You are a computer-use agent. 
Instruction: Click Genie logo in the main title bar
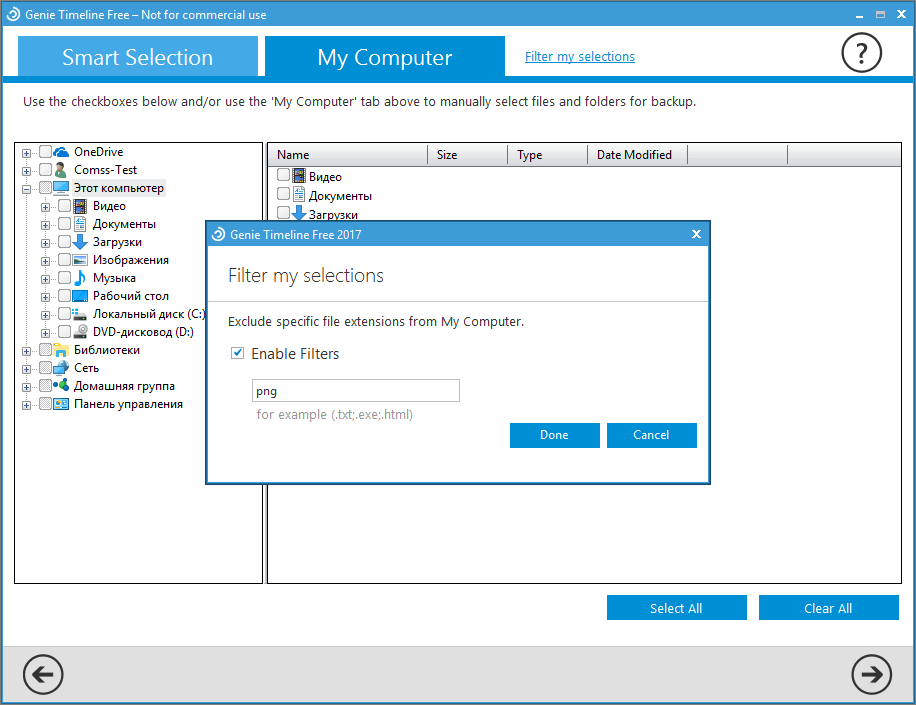click(13, 15)
